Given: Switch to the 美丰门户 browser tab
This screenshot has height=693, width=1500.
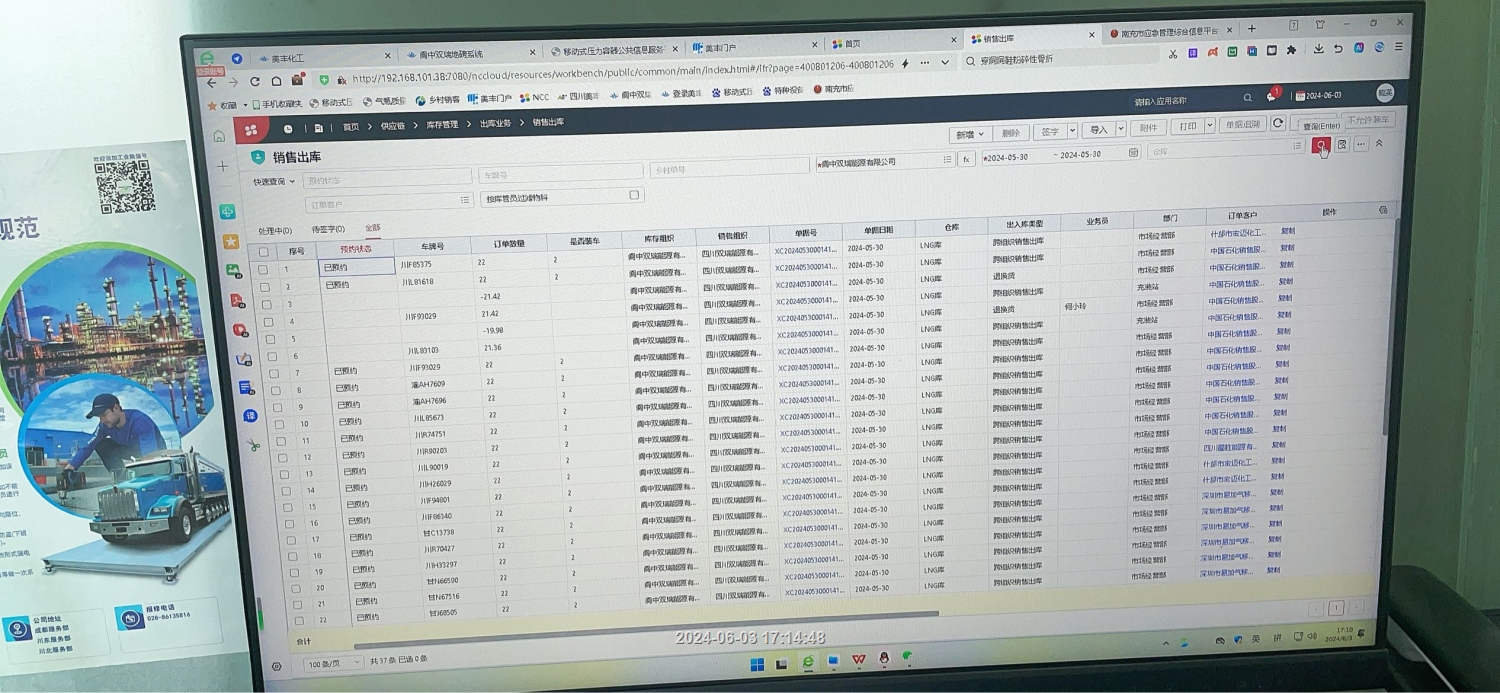Looking at the screenshot, I should click(x=752, y=46).
